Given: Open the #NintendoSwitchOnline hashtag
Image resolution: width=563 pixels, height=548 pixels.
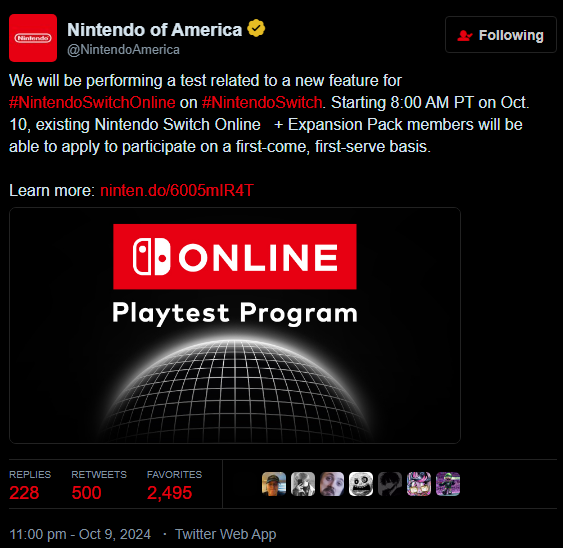Looking at the screenshot, I should (92, 102).
